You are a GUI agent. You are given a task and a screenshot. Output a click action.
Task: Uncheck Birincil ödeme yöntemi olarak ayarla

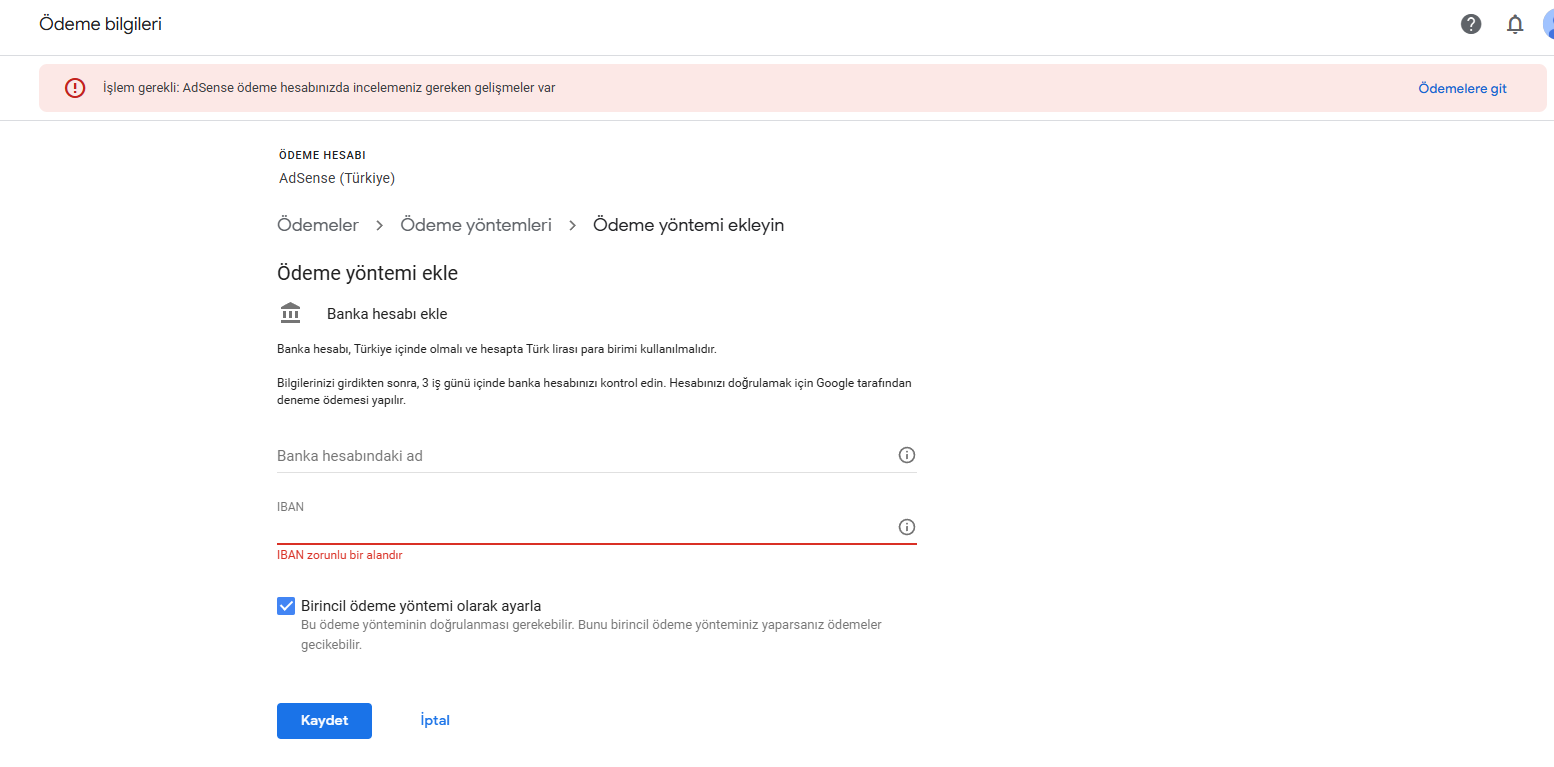[x=286, y=606]
